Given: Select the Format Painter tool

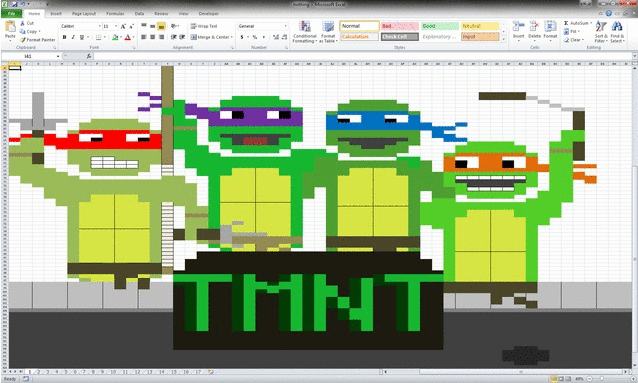Looking at the screenshot, I should pyautogui.click(x=37, y=40).
